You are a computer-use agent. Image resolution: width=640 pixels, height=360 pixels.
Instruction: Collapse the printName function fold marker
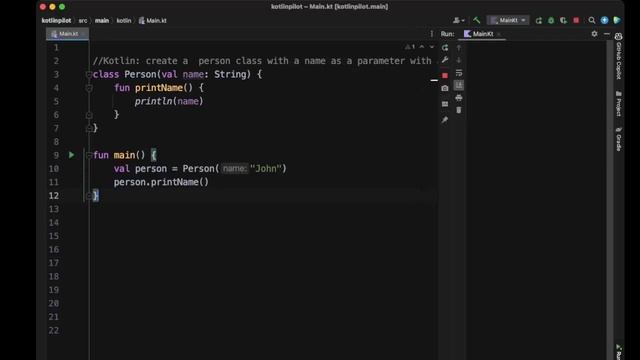(89, 88)
